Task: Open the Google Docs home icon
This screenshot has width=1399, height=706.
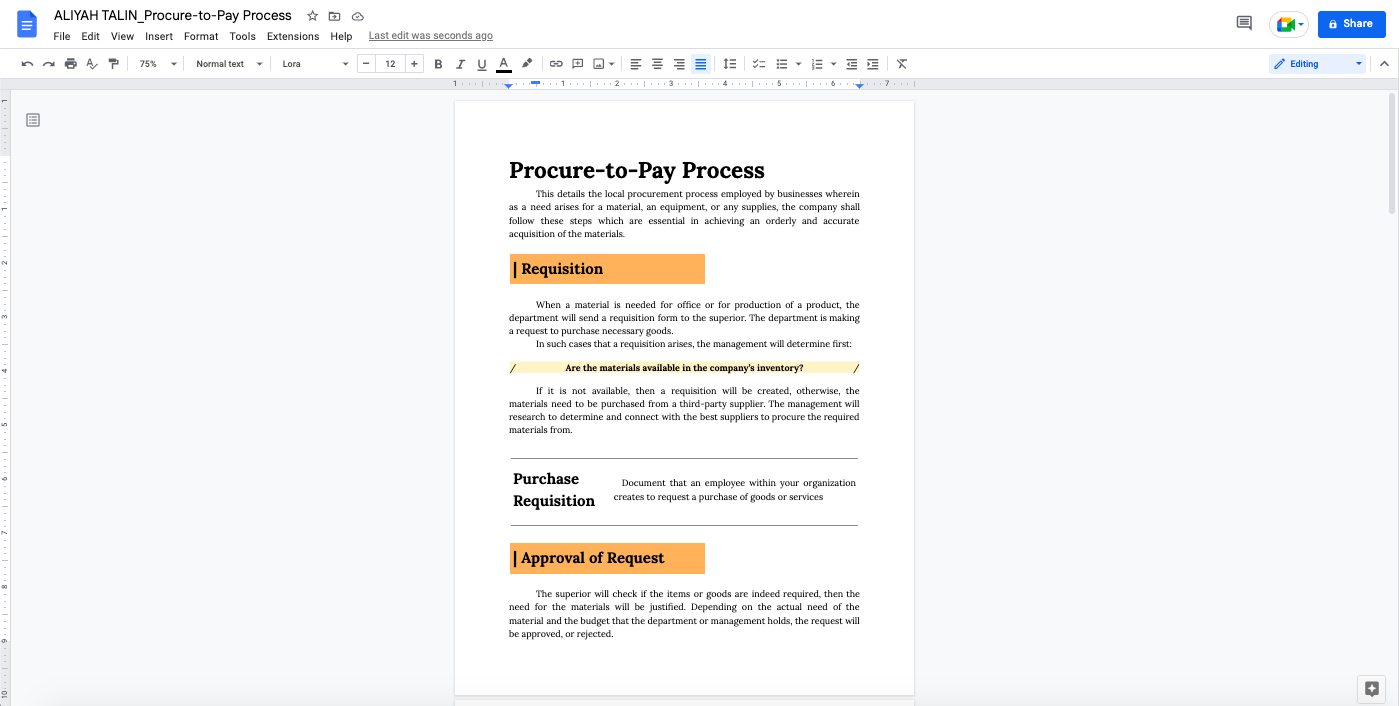Action: point(27,24)
